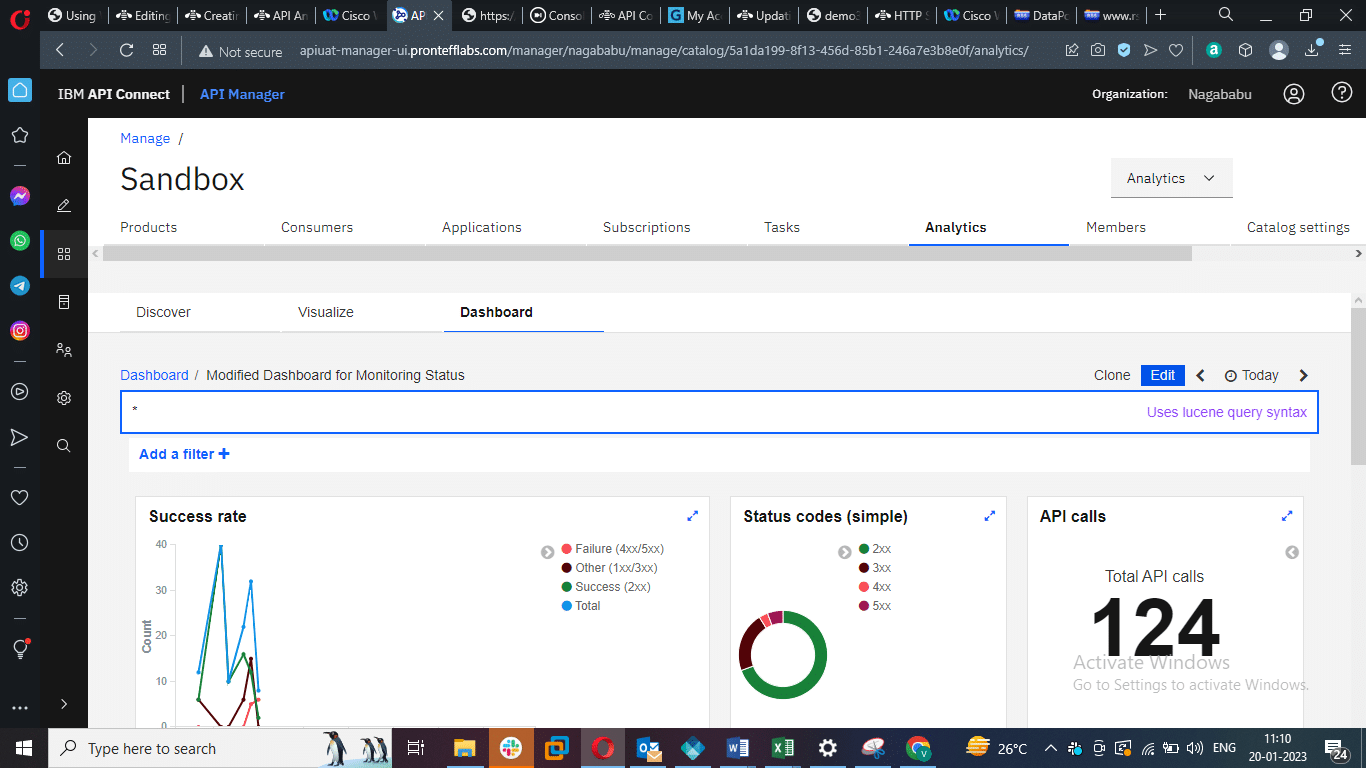Open the Analytics dropdown near Sandbox title

click(x=1171, y=178)
